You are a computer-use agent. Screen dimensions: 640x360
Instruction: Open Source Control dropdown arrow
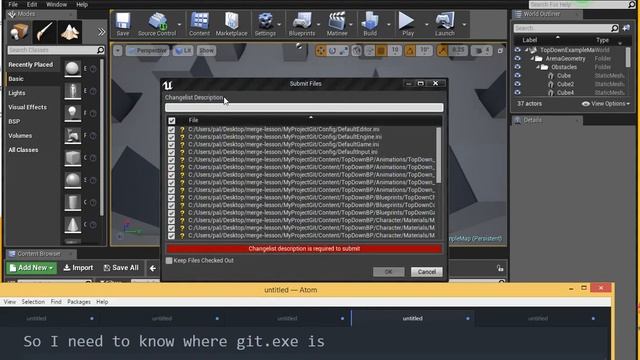pyautogui.click(x=180, y=24)
